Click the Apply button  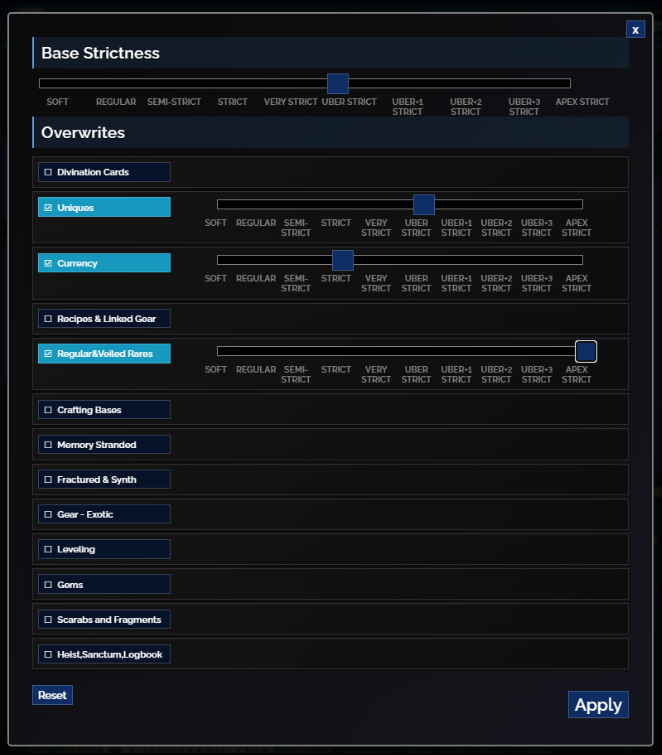tap(598, 704)
